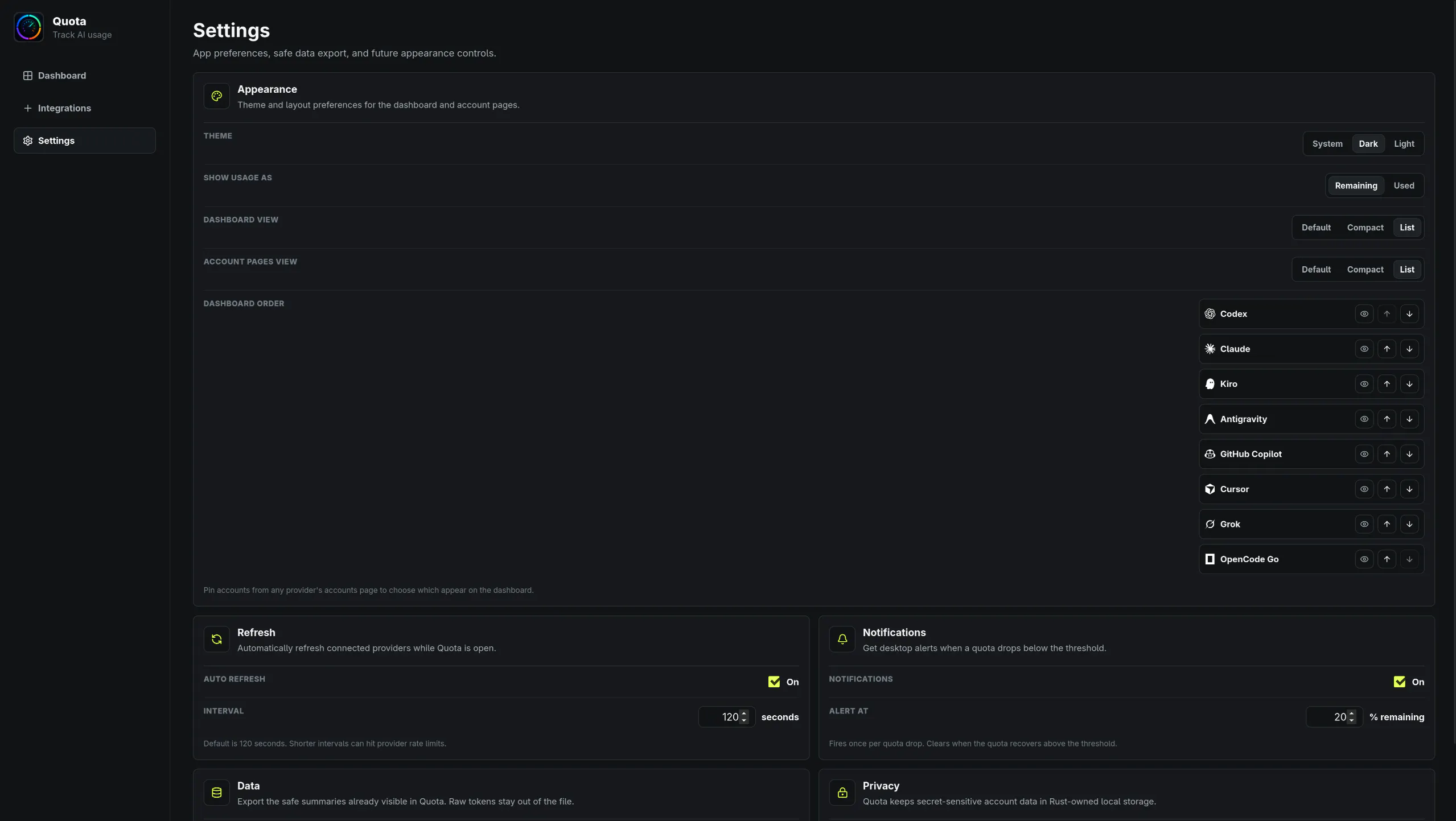Viewport: 1456px width, 821px height.
Task: Move Claude down in dashboard order
Action: tap(1409, 349)
